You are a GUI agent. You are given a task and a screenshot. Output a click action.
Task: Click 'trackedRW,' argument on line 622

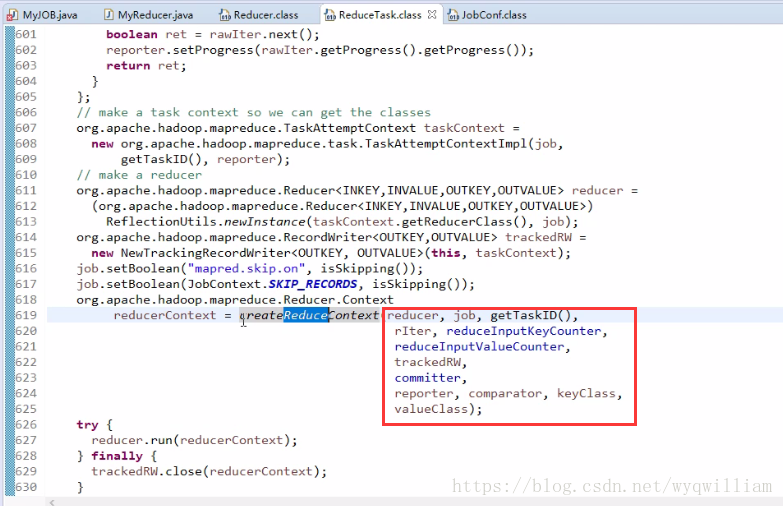431,362
